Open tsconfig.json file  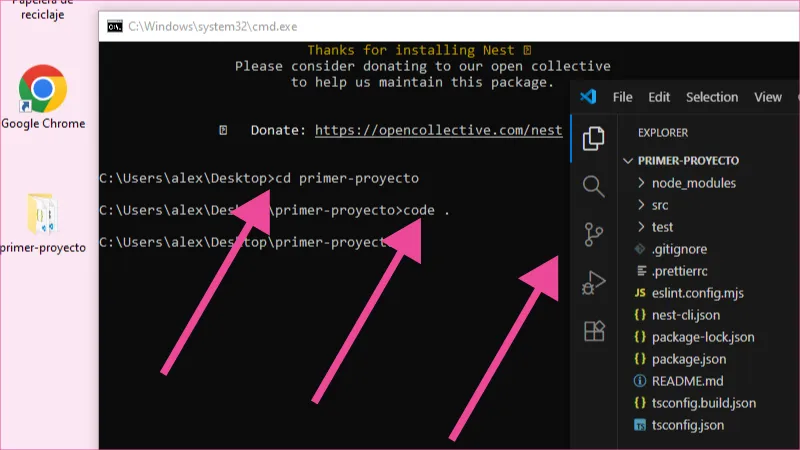[688, 425]
